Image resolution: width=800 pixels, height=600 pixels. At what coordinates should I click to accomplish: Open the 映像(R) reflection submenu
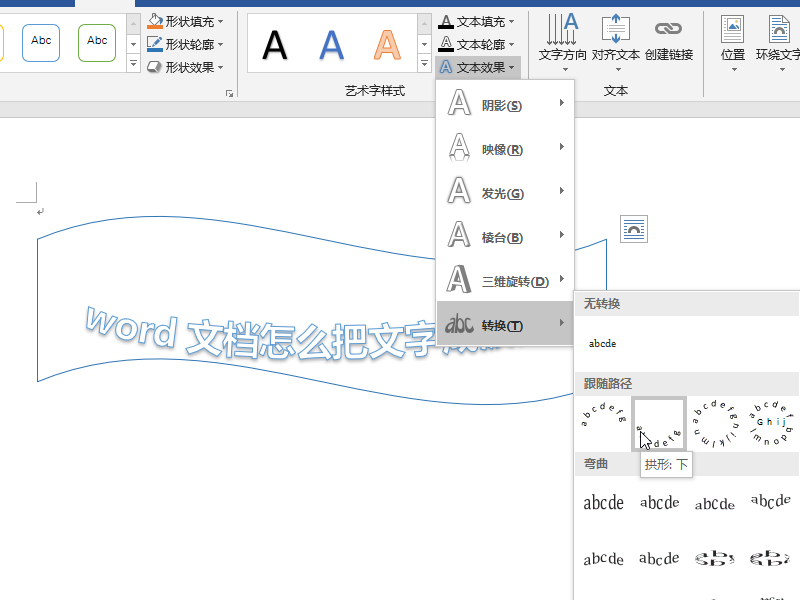click(505, 148)
